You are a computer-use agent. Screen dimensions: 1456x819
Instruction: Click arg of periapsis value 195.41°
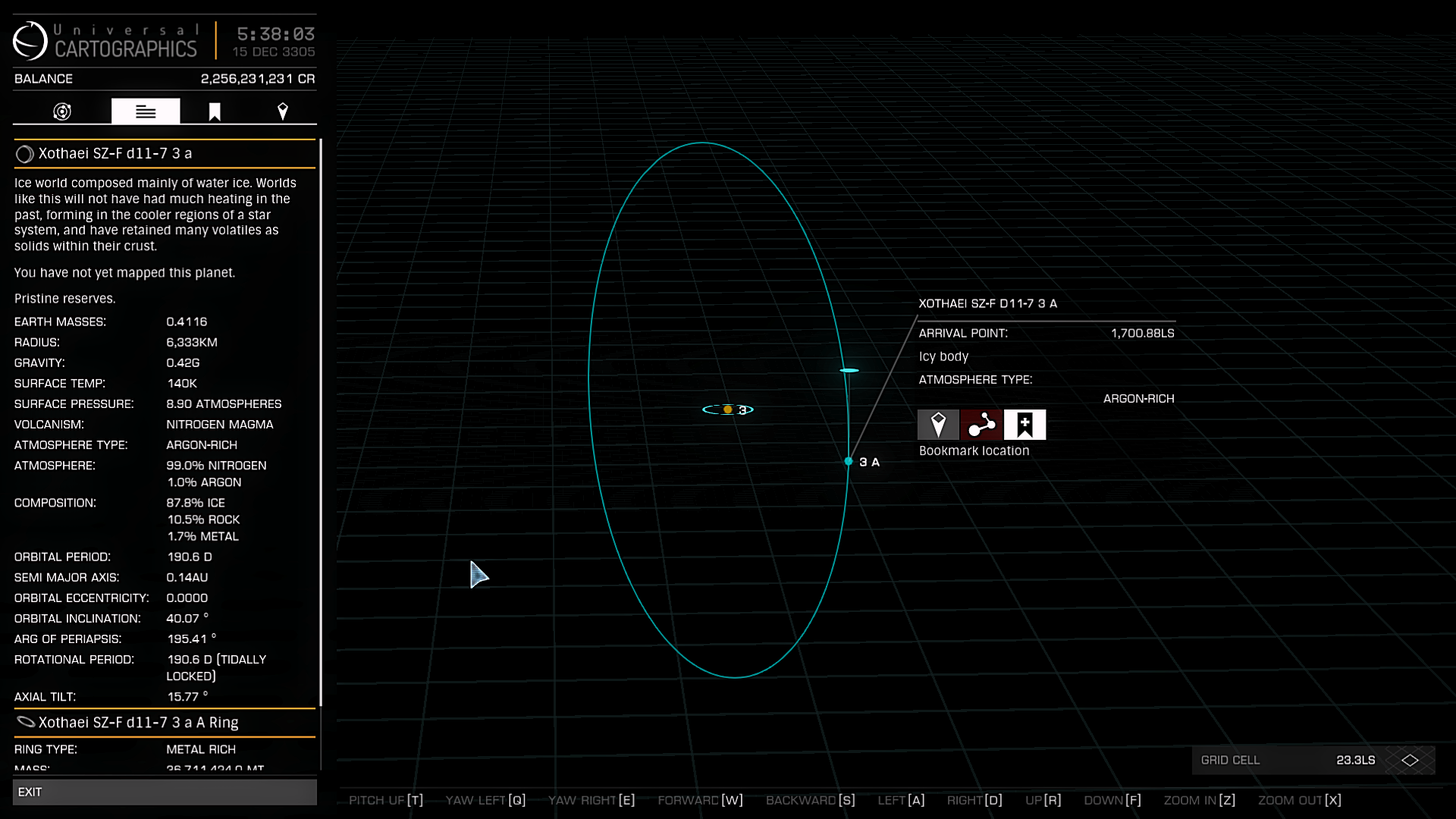pos(191,639)
